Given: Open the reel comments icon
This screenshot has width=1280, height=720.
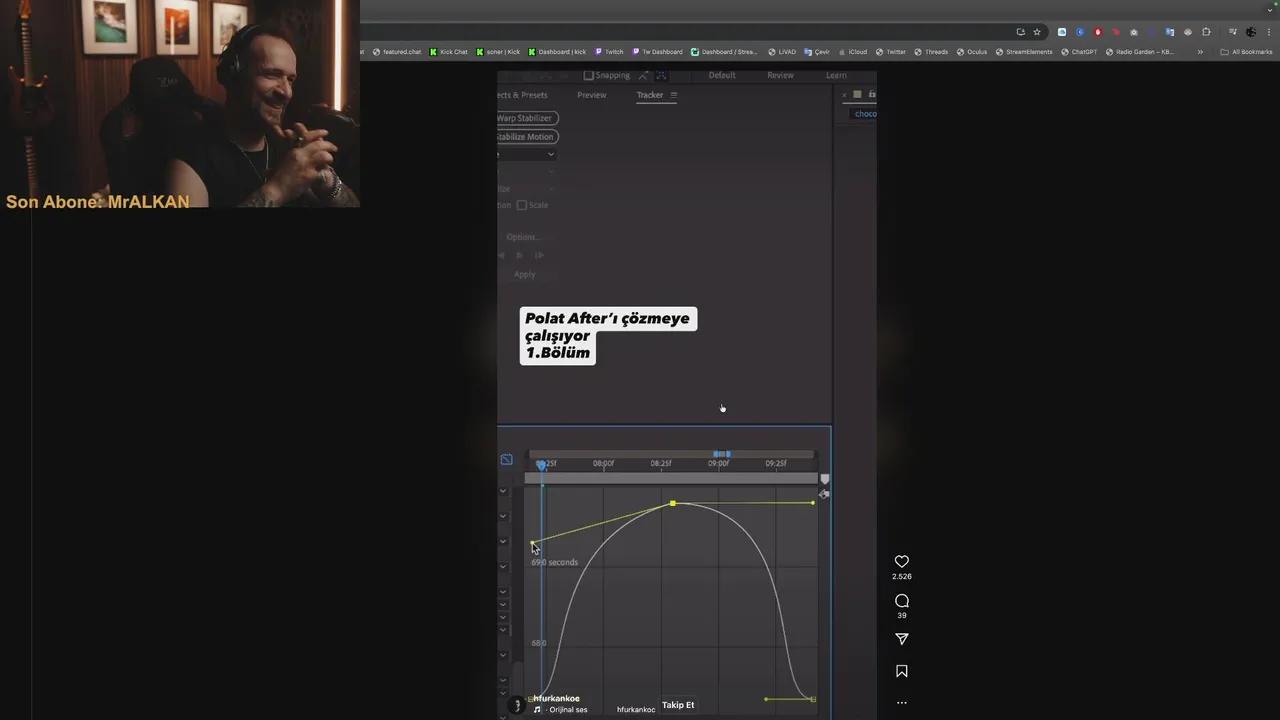Looking at the screenshot, I should (901, 601).
